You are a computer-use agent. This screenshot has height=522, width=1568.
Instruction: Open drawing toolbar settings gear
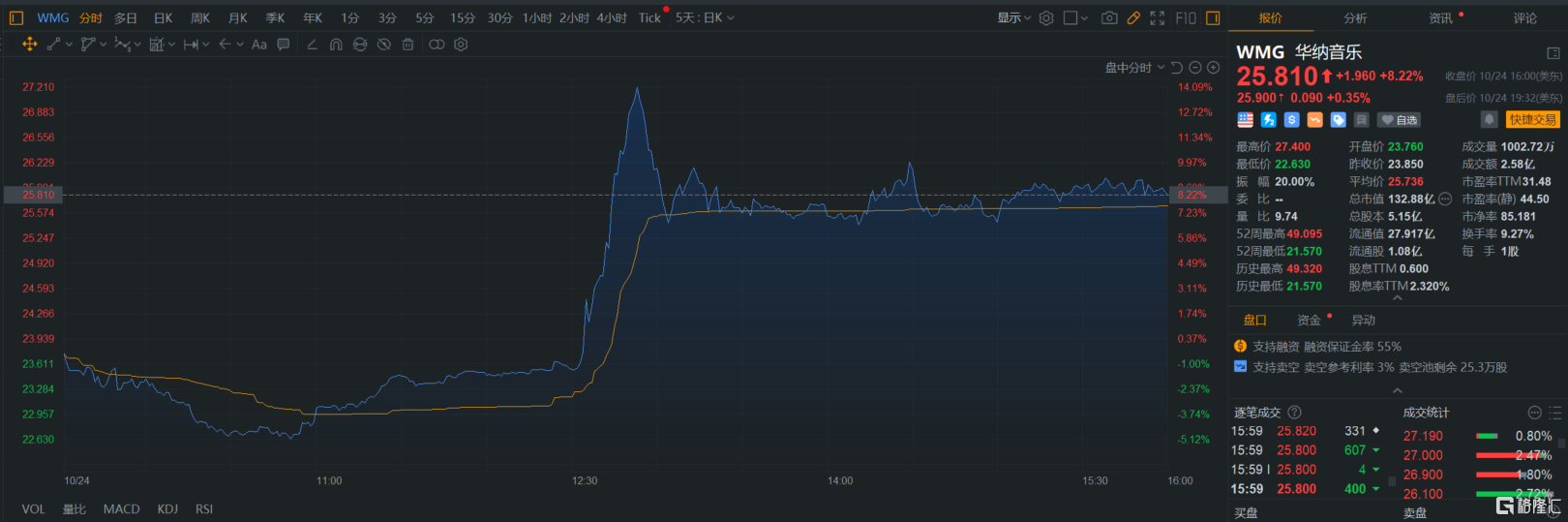pos(461,45)
